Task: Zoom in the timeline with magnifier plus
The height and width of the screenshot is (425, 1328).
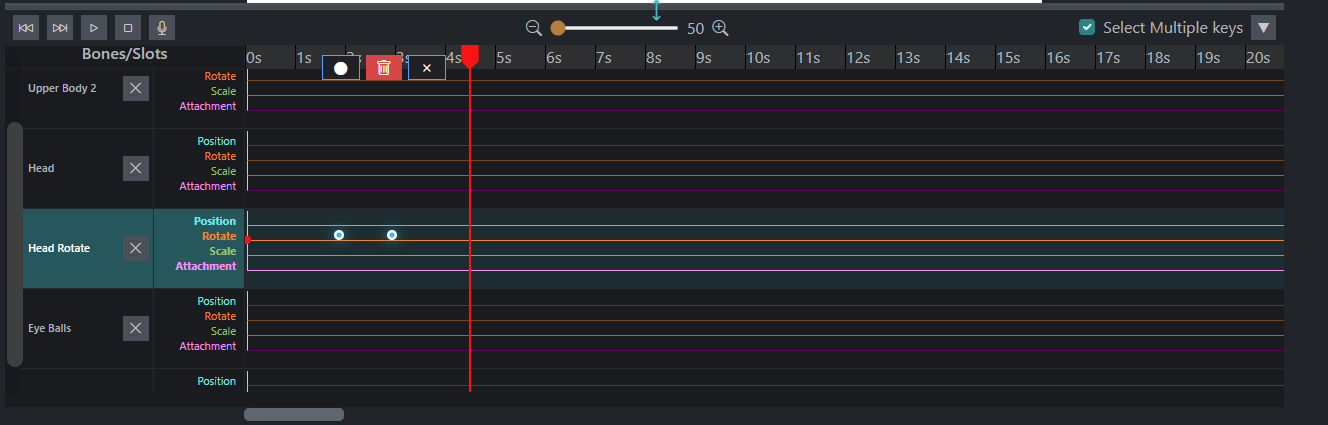Action: tap(720, 28)
